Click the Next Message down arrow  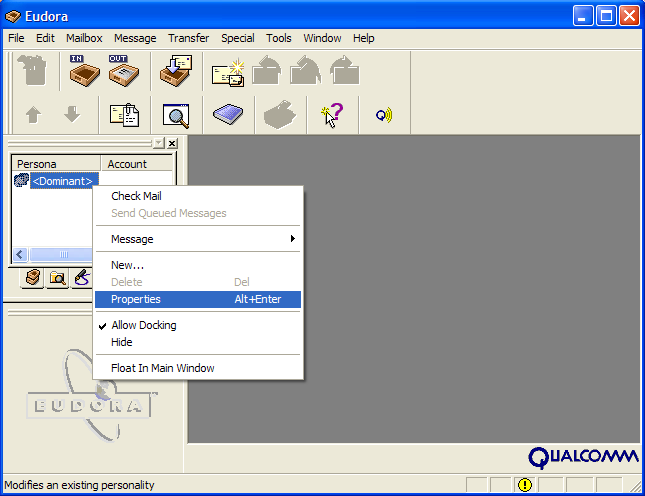pos(72,114)
